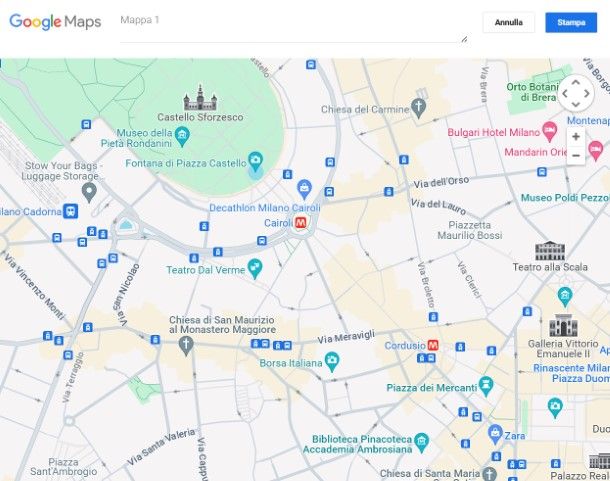Image resolution: width=610 pixels, height=481 pixels.
Task: Pan map right with the arrow control
Action: click(587, 93)
